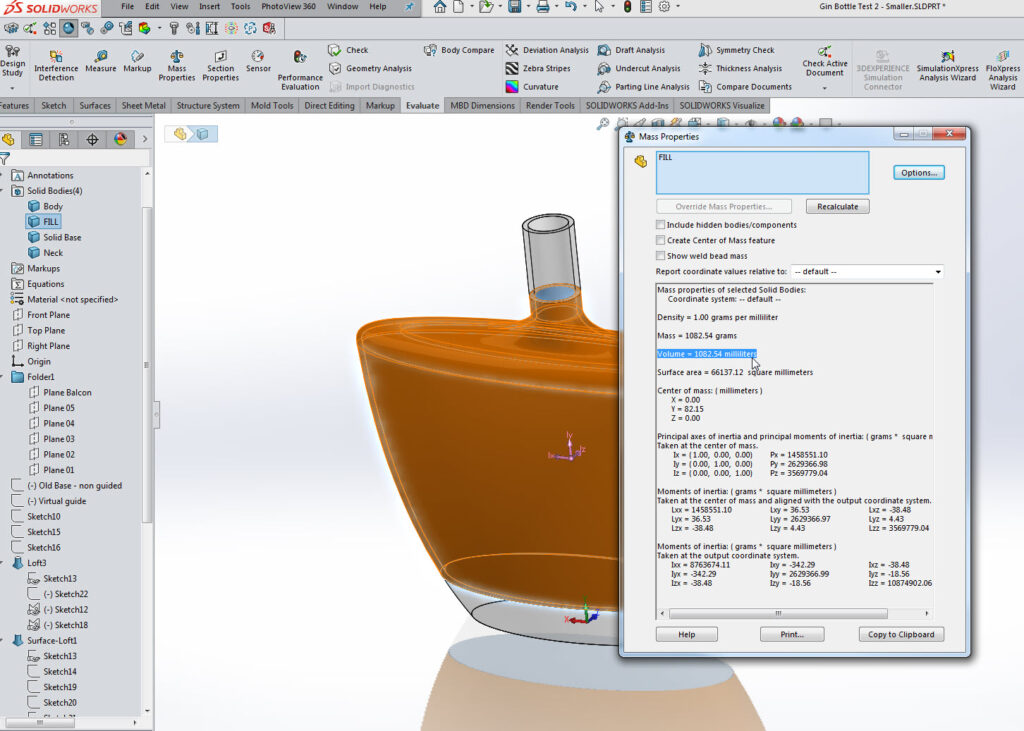The height and width of the screenshot is (731, 1024).
Task: Enable Include hidden bodies/components checkbox
Action: [x=661, y=225]
